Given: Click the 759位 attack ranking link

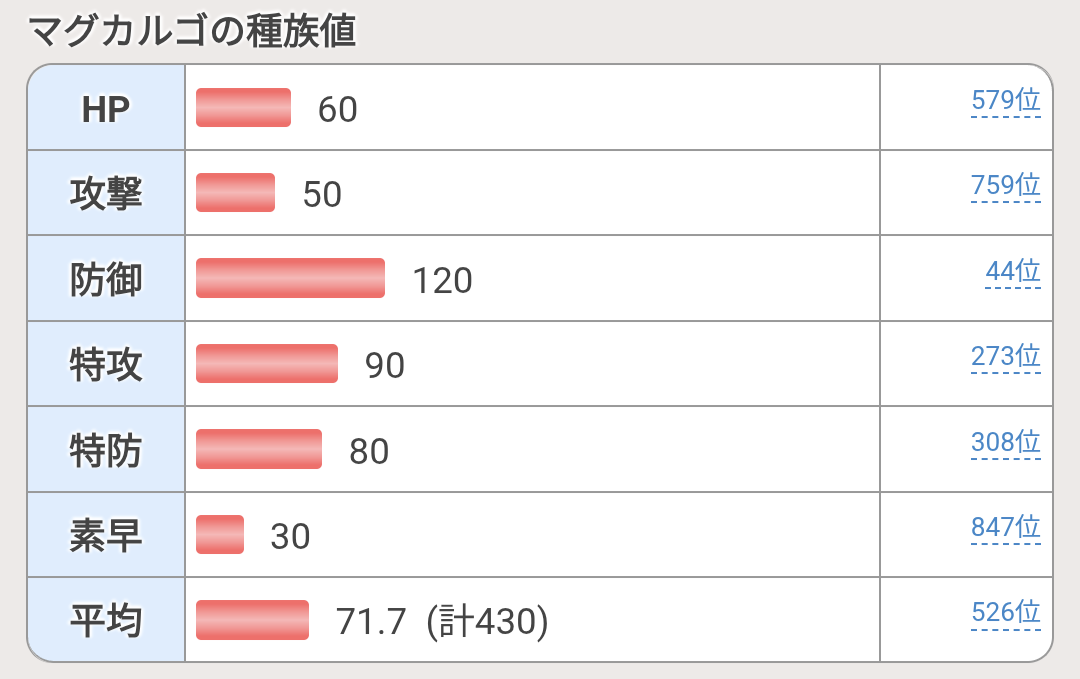Looking at the screenshot, I should 1005,186.
